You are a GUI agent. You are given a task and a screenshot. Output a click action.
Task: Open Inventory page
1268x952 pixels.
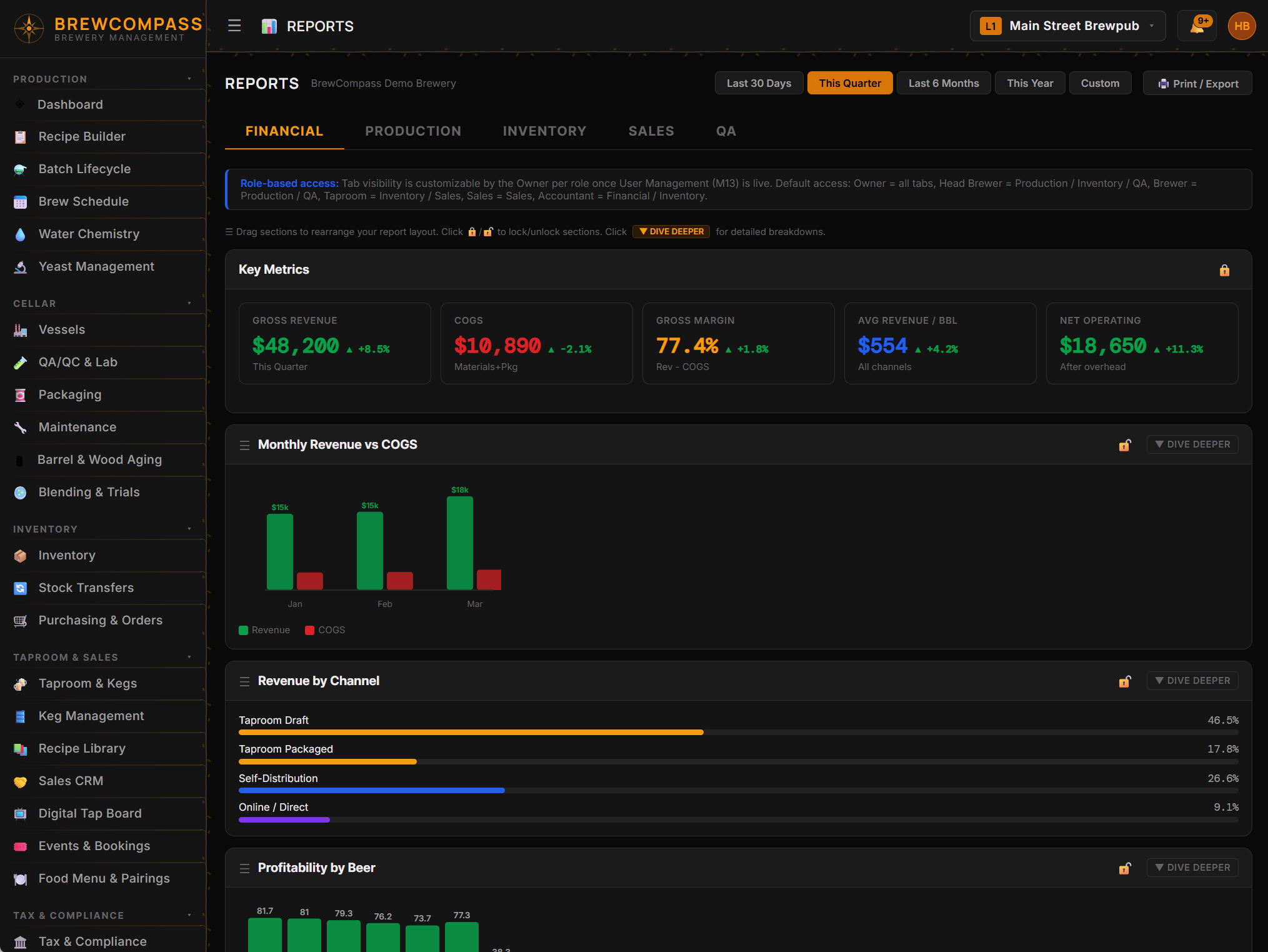(x=103, y=555)
